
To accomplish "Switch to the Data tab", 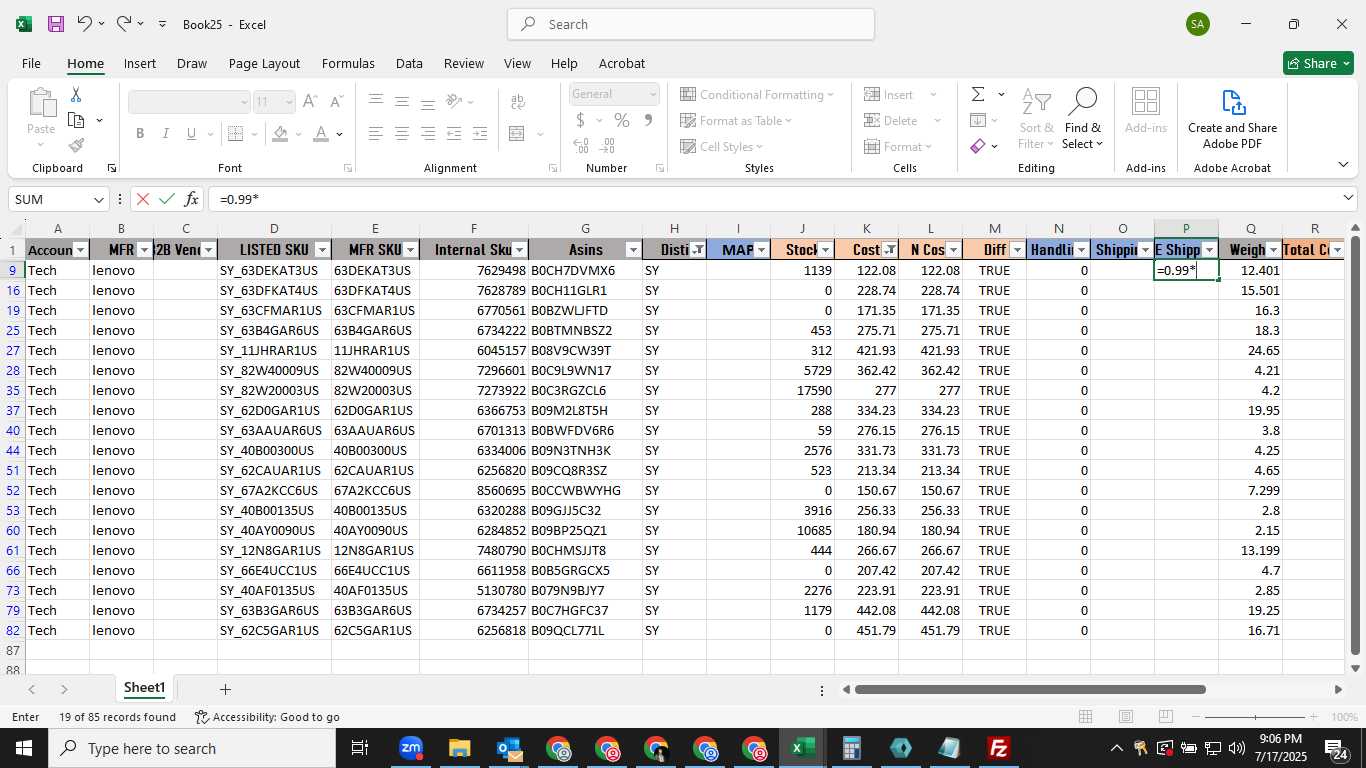I will (x=409, y=63).
